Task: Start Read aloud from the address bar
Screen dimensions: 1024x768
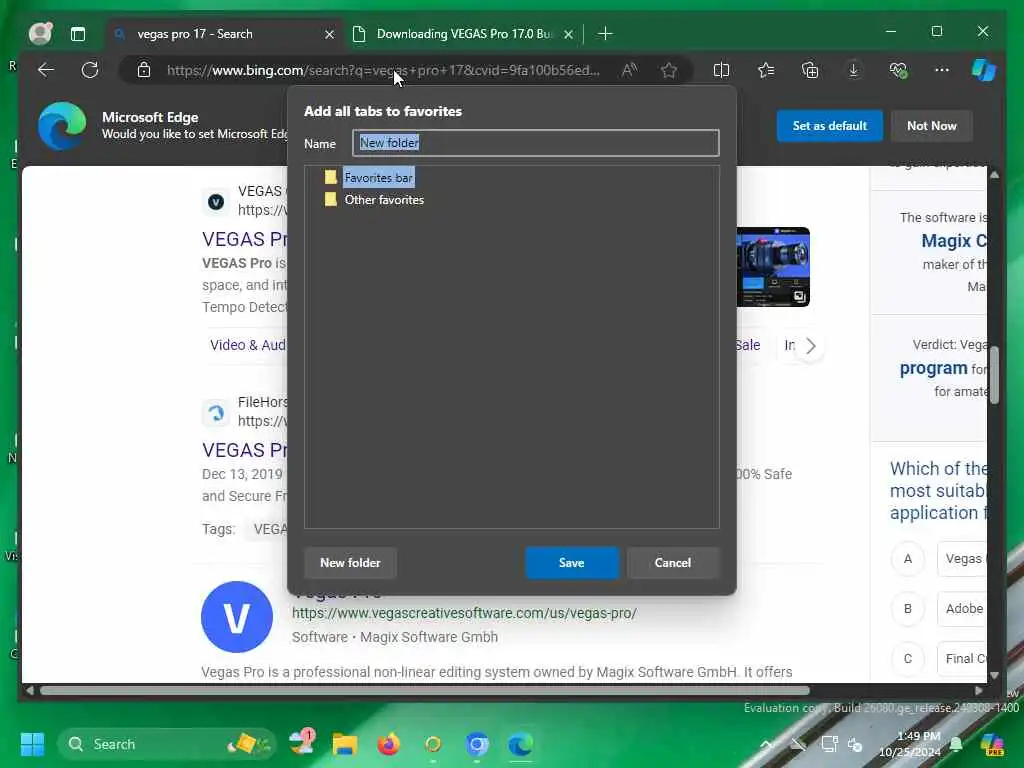Action: 629,70
